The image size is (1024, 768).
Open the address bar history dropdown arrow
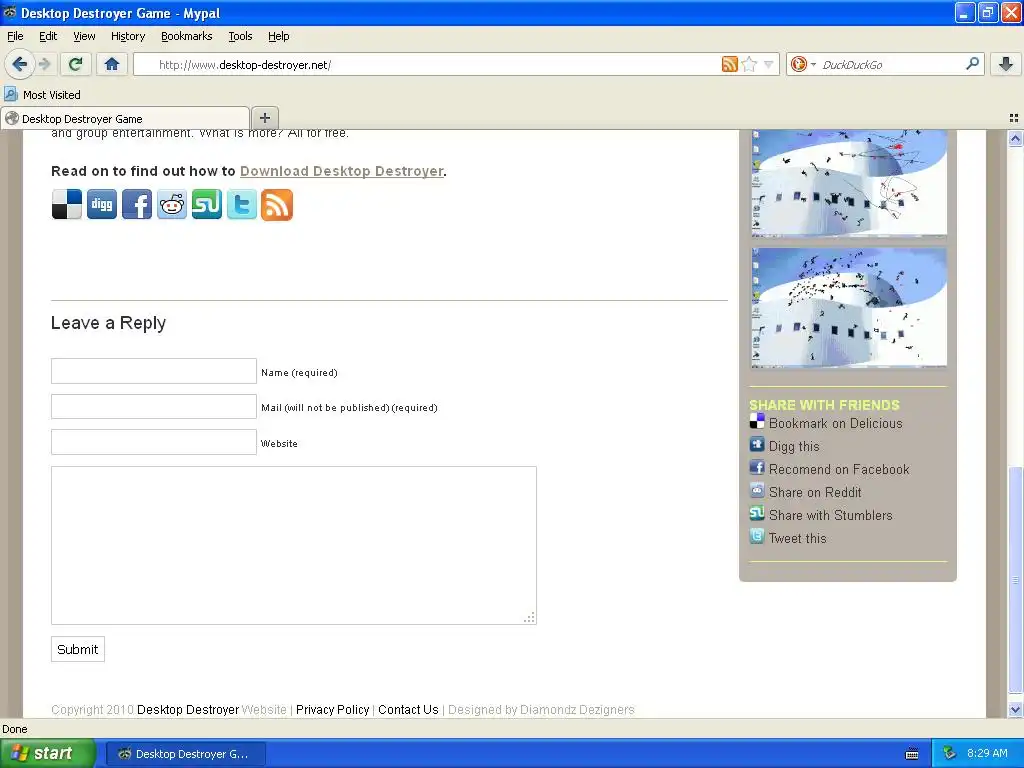pyautogui.click(x=769, y=64)
